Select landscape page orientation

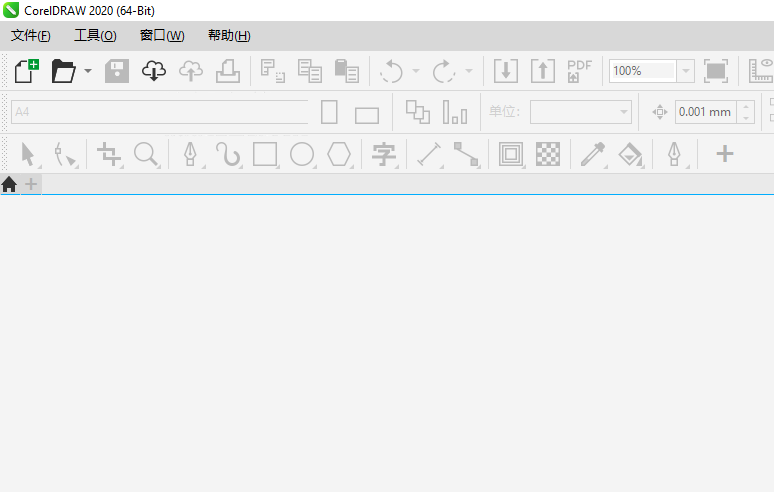coord(367,115)
